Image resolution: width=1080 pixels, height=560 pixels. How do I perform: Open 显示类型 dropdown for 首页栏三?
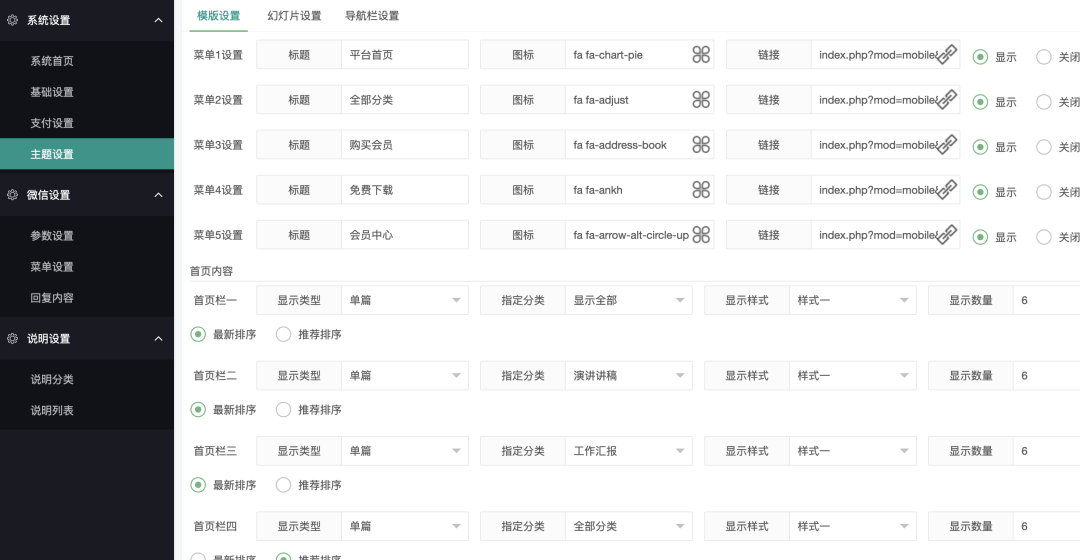tap(404, 451)
